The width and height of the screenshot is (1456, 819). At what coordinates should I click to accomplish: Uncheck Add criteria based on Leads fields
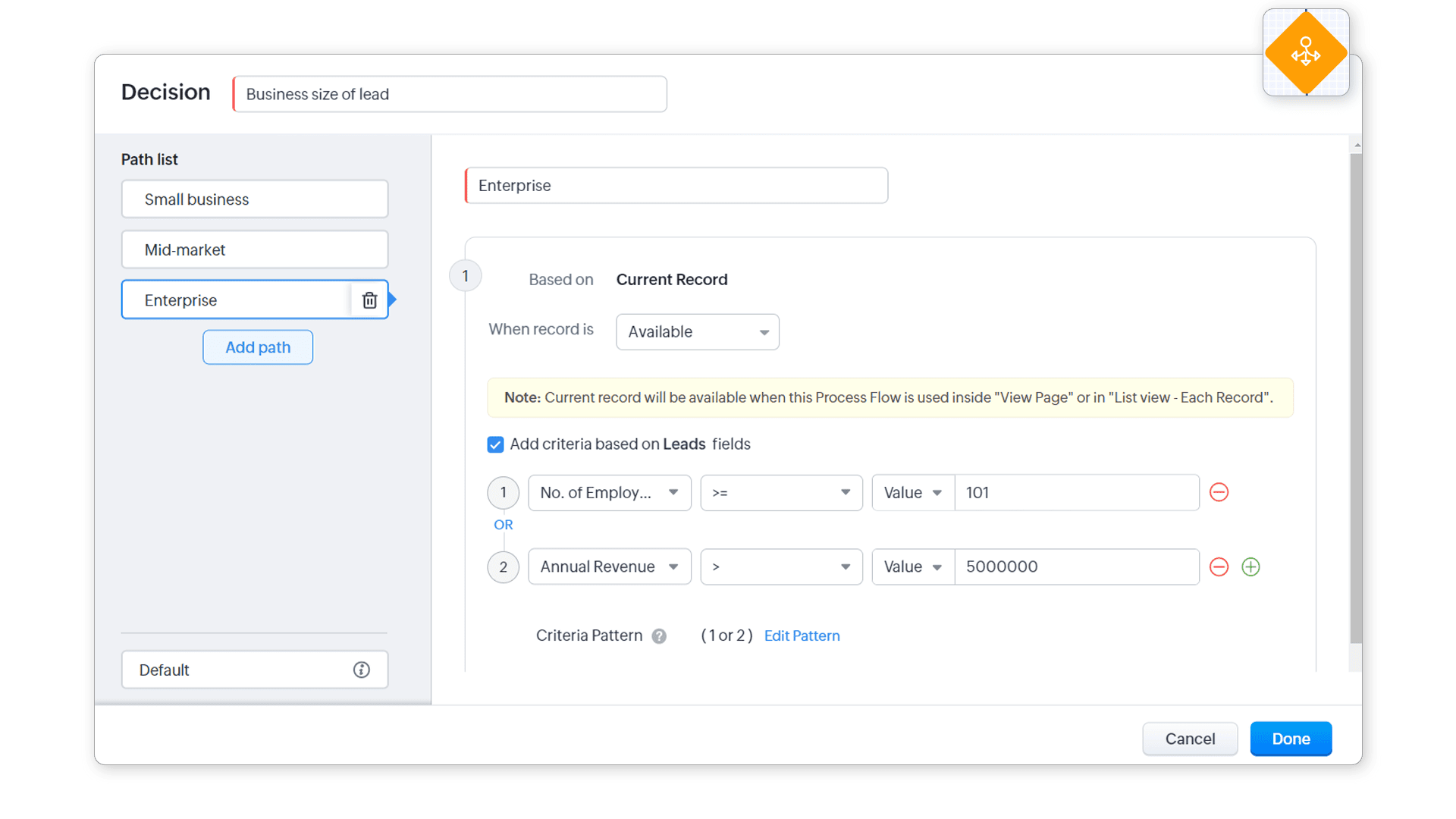coord(495,444)
